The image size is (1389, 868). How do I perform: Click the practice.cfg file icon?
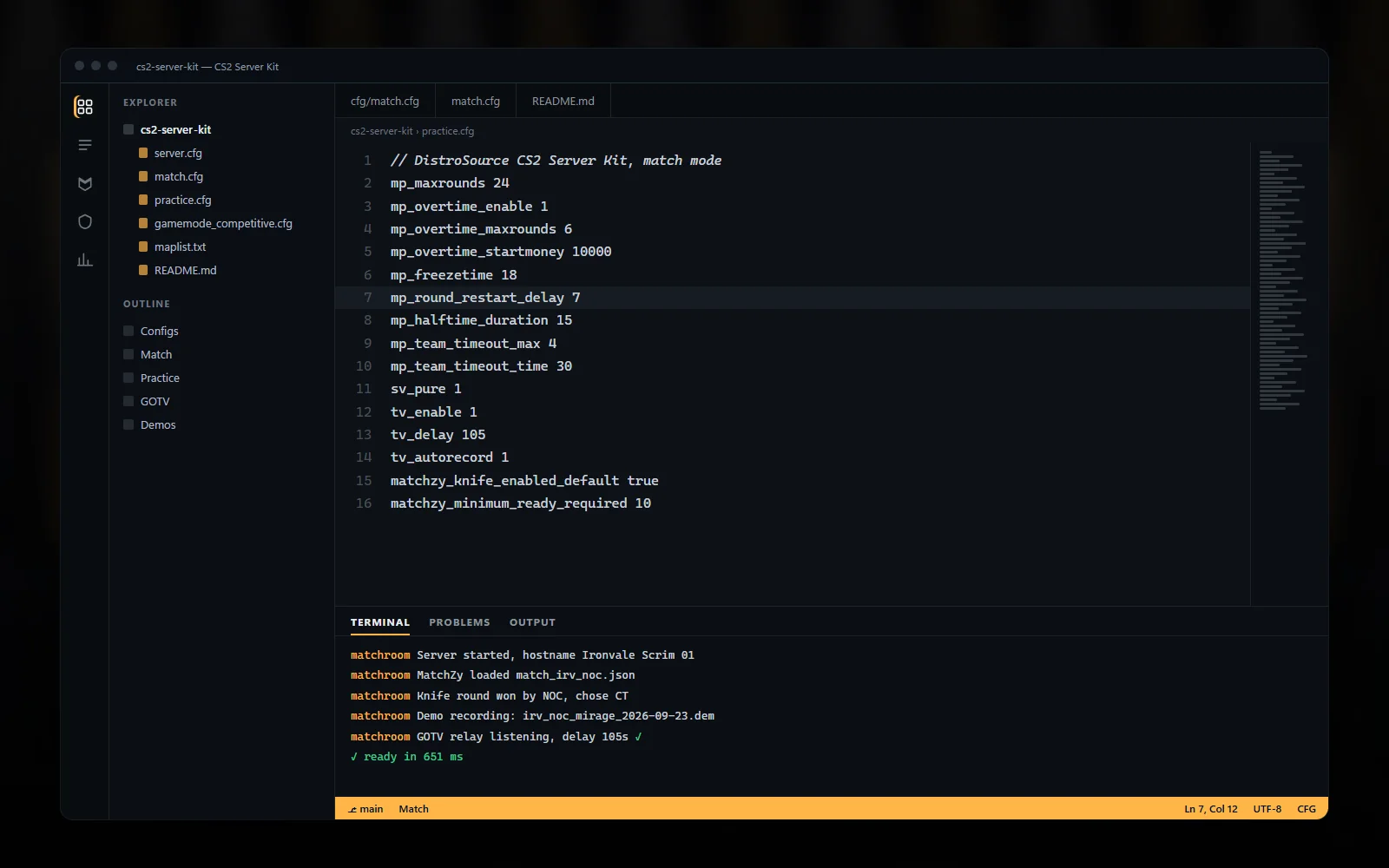click(x=143, y=200)
